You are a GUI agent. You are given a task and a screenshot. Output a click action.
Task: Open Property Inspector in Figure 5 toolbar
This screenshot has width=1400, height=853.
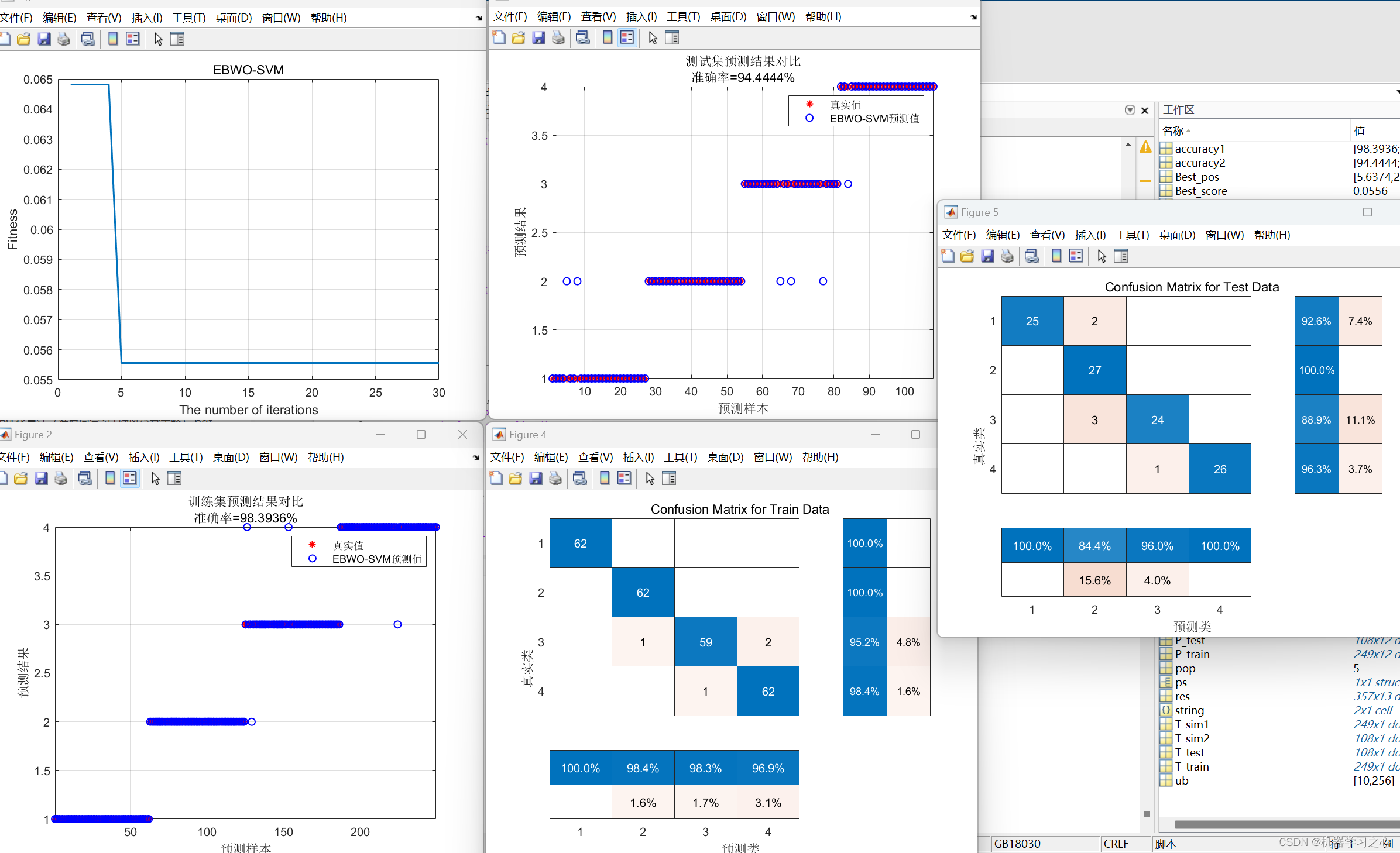(1121, 256)
